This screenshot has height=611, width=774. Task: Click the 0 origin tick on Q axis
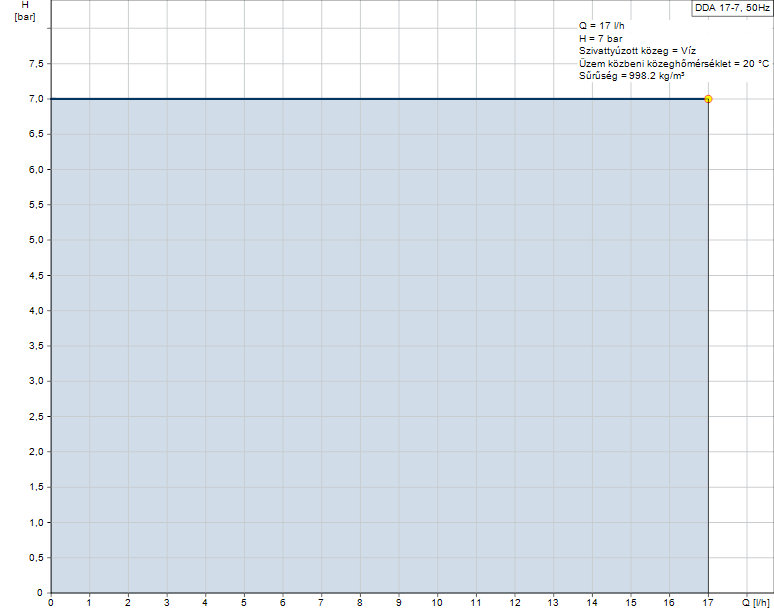[x=51, y=603]
